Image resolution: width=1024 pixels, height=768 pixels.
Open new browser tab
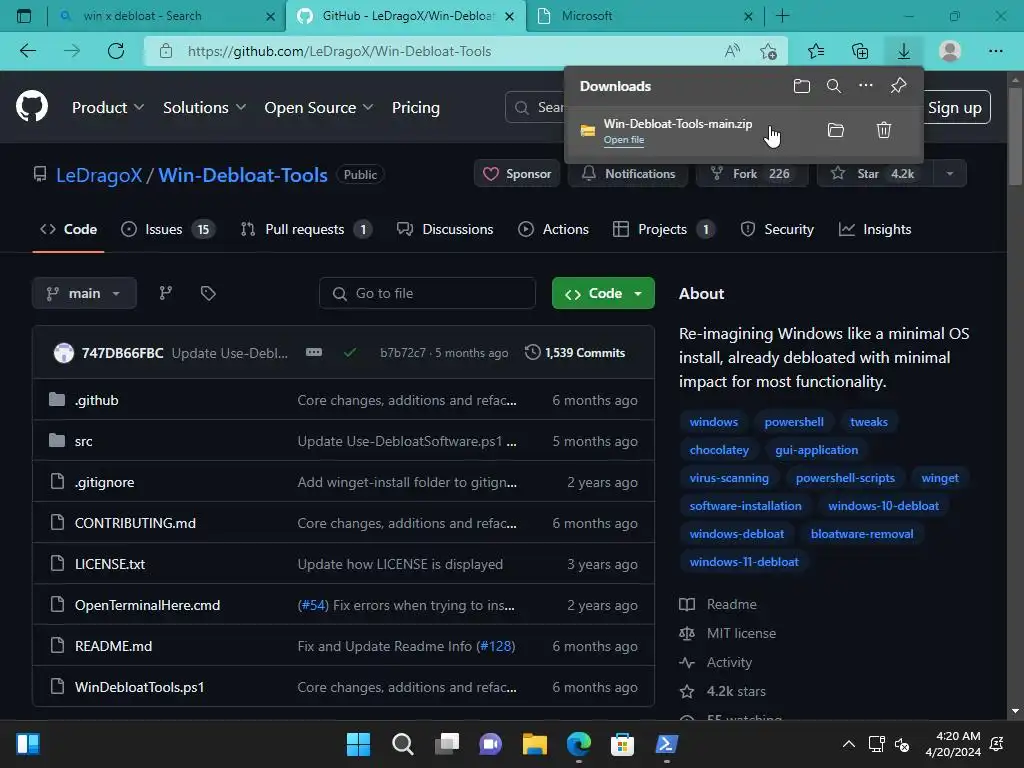pyautogui.click(x=782, y=16)
